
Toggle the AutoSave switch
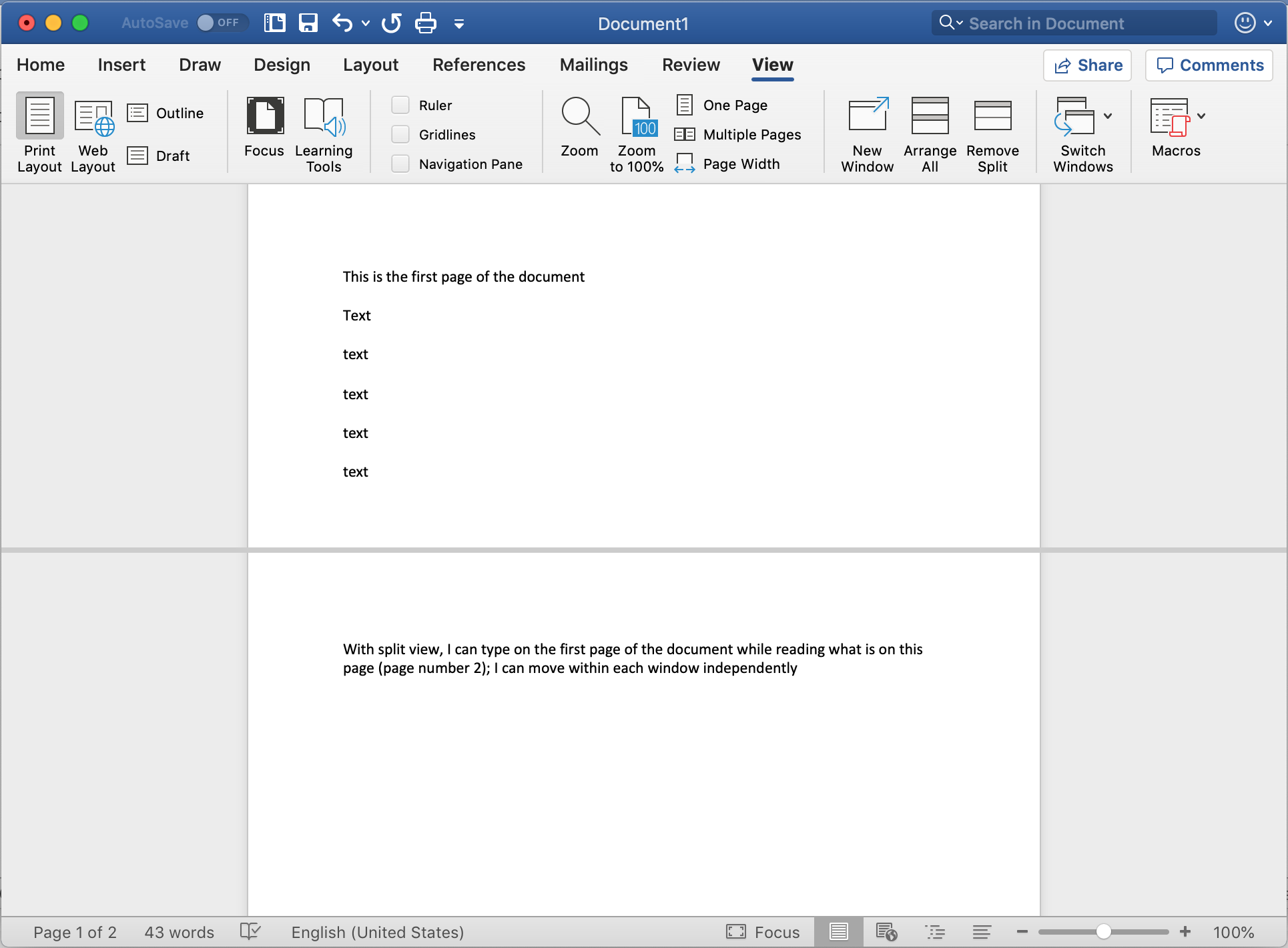coord(221,23)
